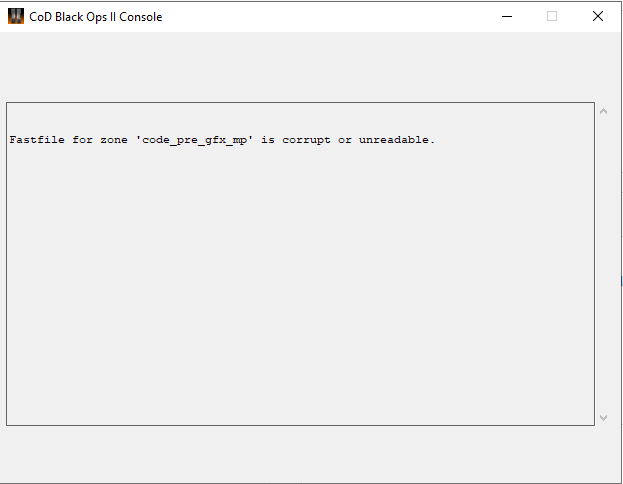
Task: Click the window title 'CoD Black Ops II Console'
Action: 95,16
